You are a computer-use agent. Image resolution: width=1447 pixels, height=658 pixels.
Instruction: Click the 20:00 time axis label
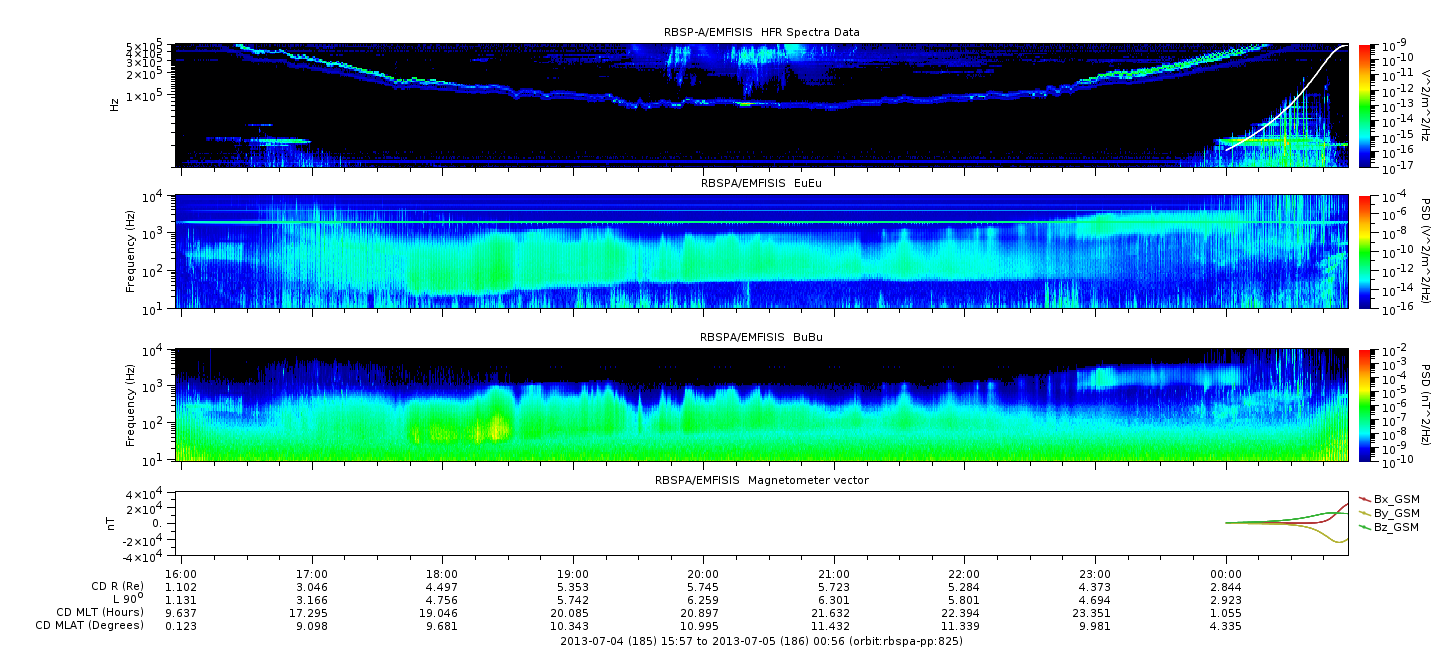(703, 562)
